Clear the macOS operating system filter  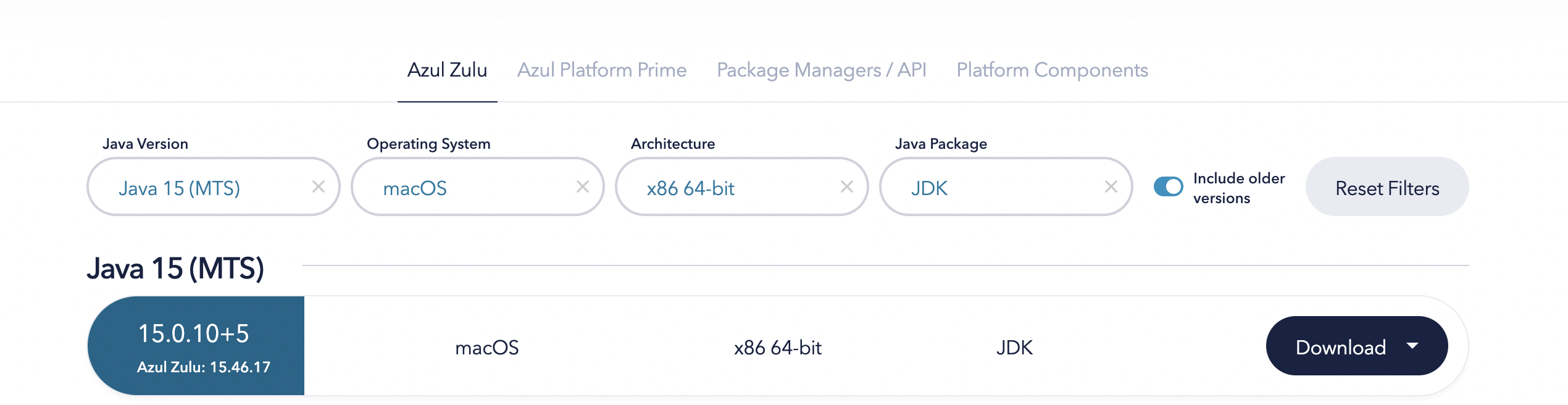(583, 186)
